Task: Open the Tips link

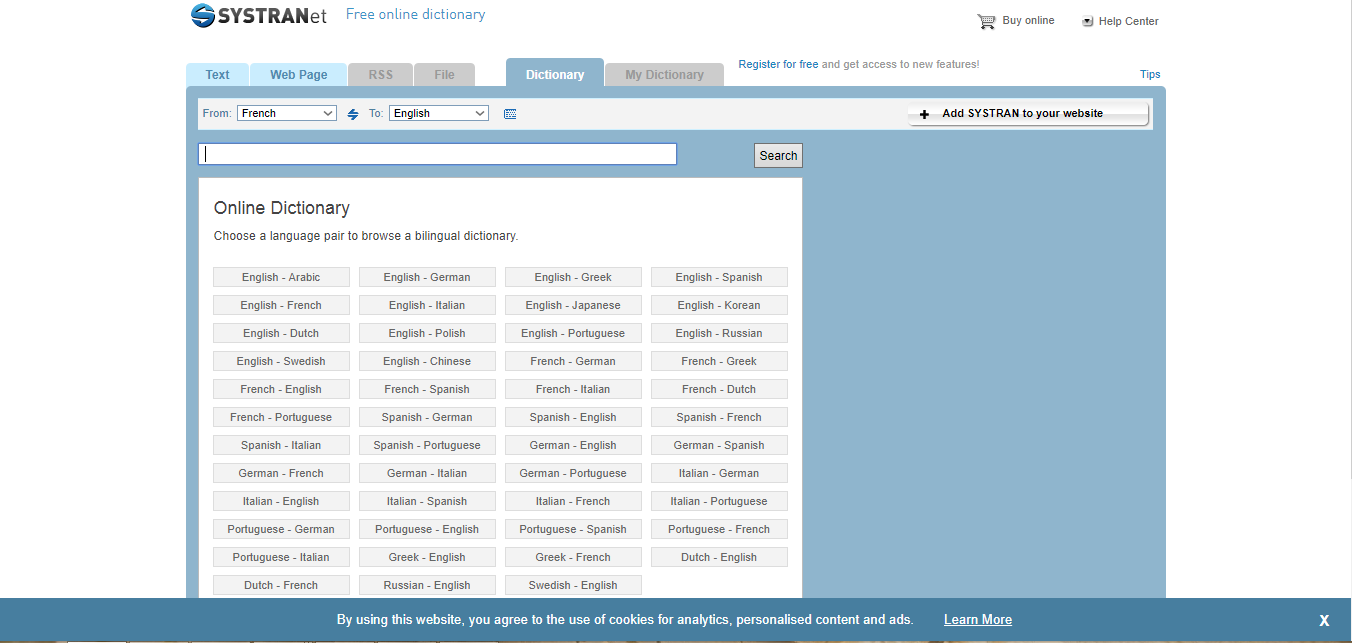Action: 1150,74
